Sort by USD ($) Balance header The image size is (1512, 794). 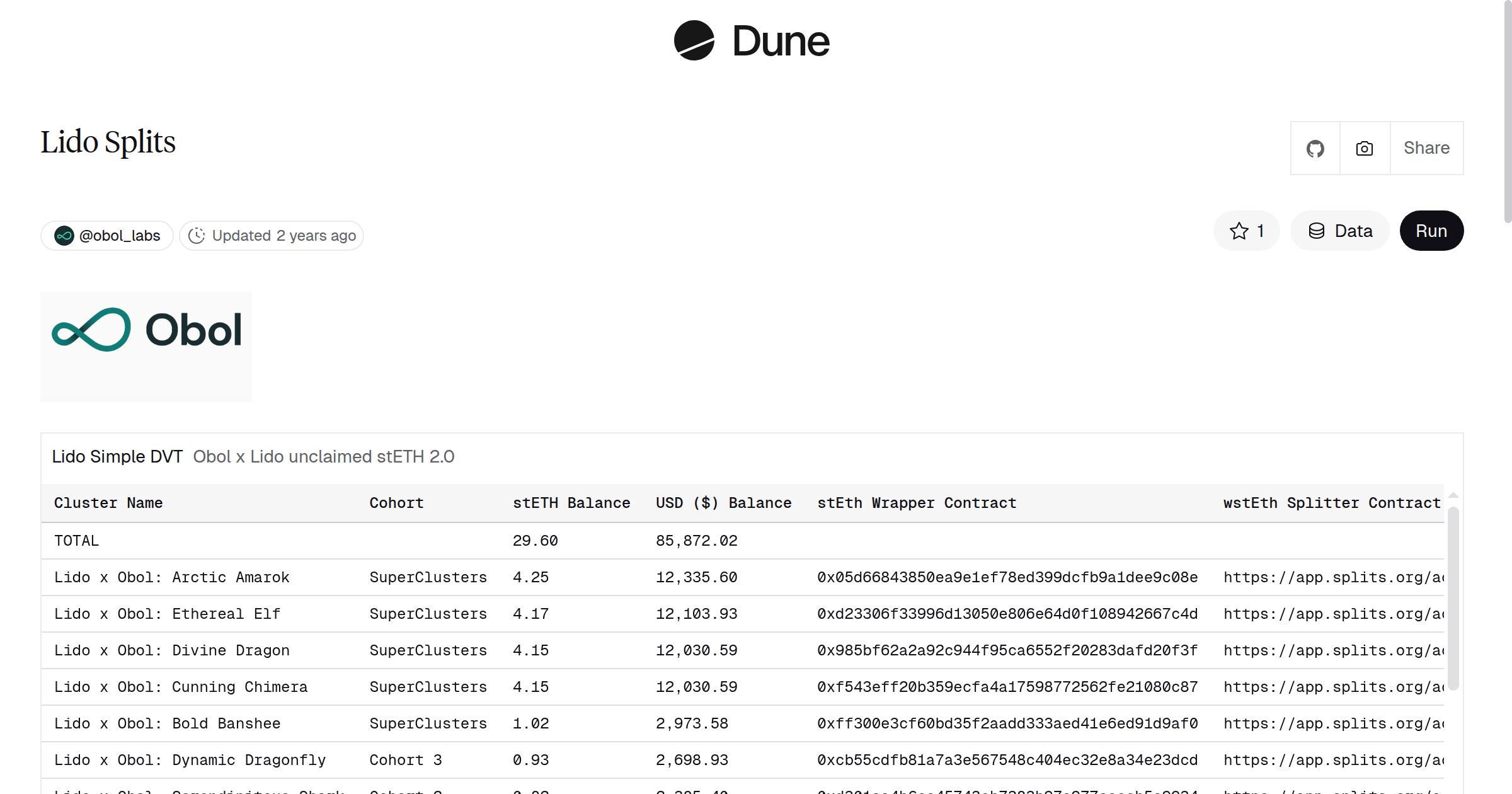(x=723, y=503)
